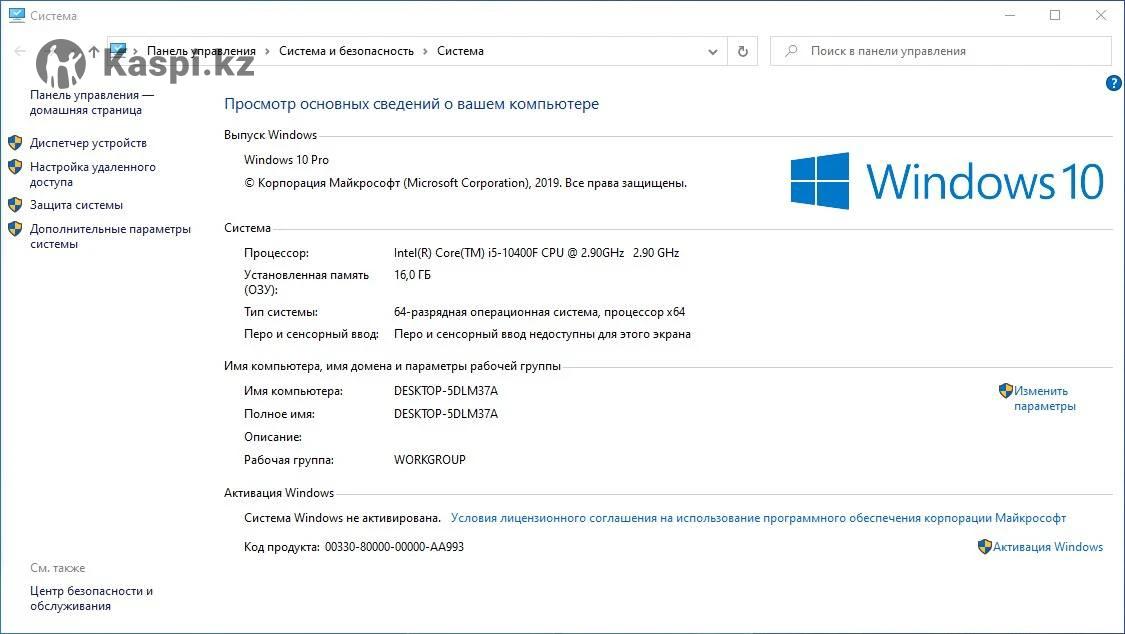Maximize the Система window

pos(1055,15)
